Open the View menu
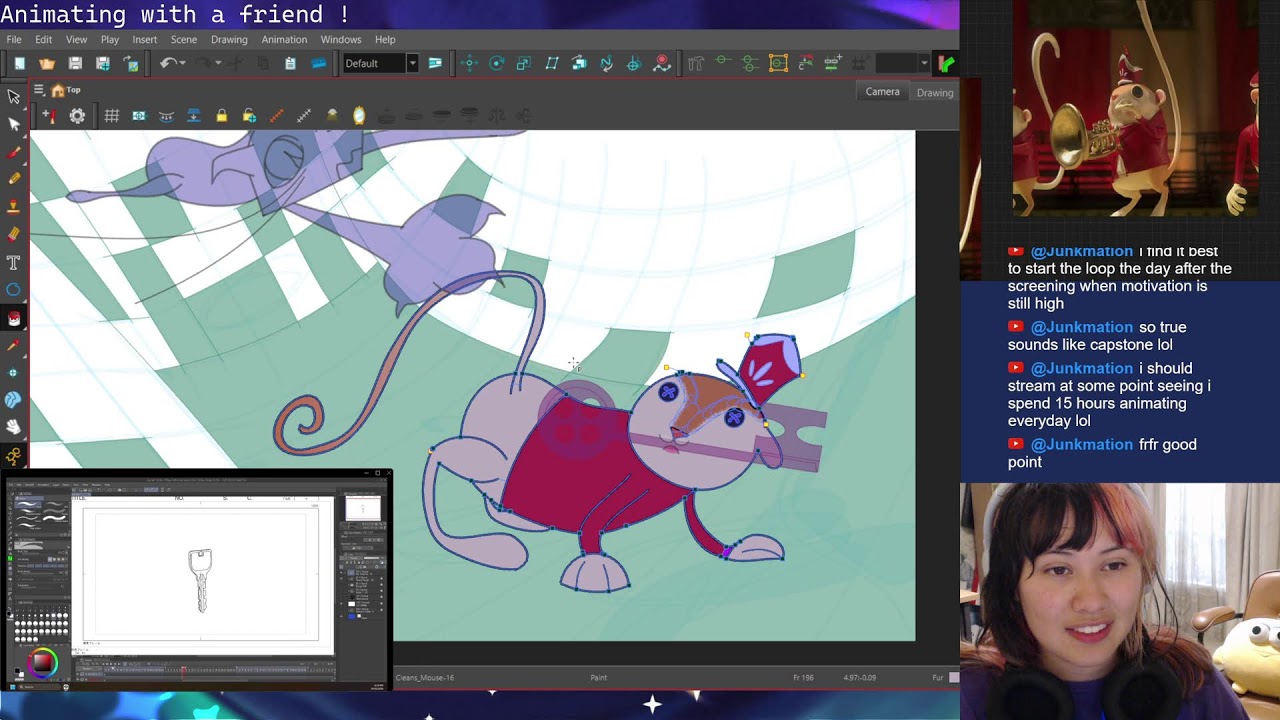This screenshot has height=720, width=1280. [76, 39]
